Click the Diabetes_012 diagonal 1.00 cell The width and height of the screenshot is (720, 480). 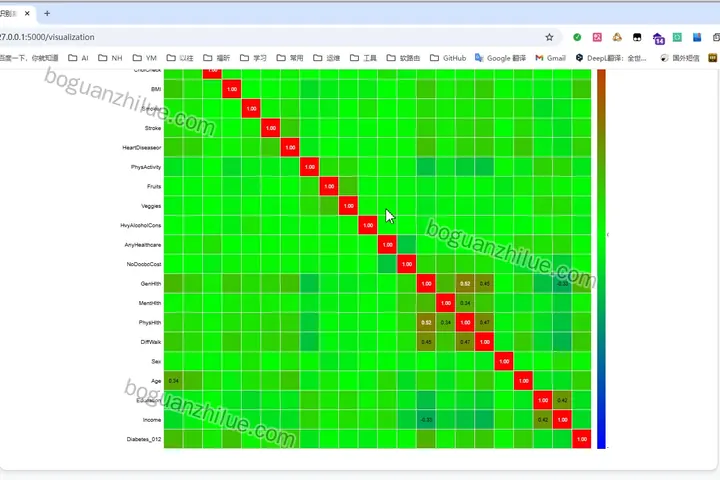[x=582, y=439]
